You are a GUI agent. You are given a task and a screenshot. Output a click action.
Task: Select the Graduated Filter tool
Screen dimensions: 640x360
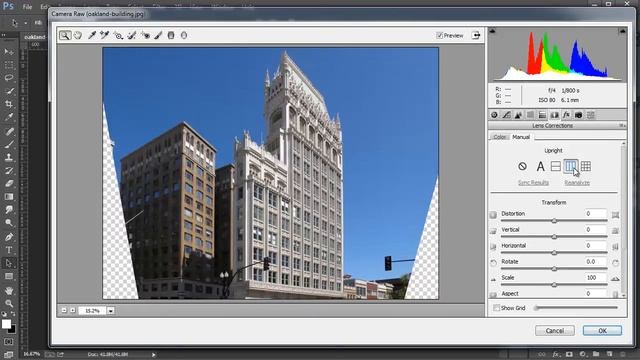coord(171,36)
